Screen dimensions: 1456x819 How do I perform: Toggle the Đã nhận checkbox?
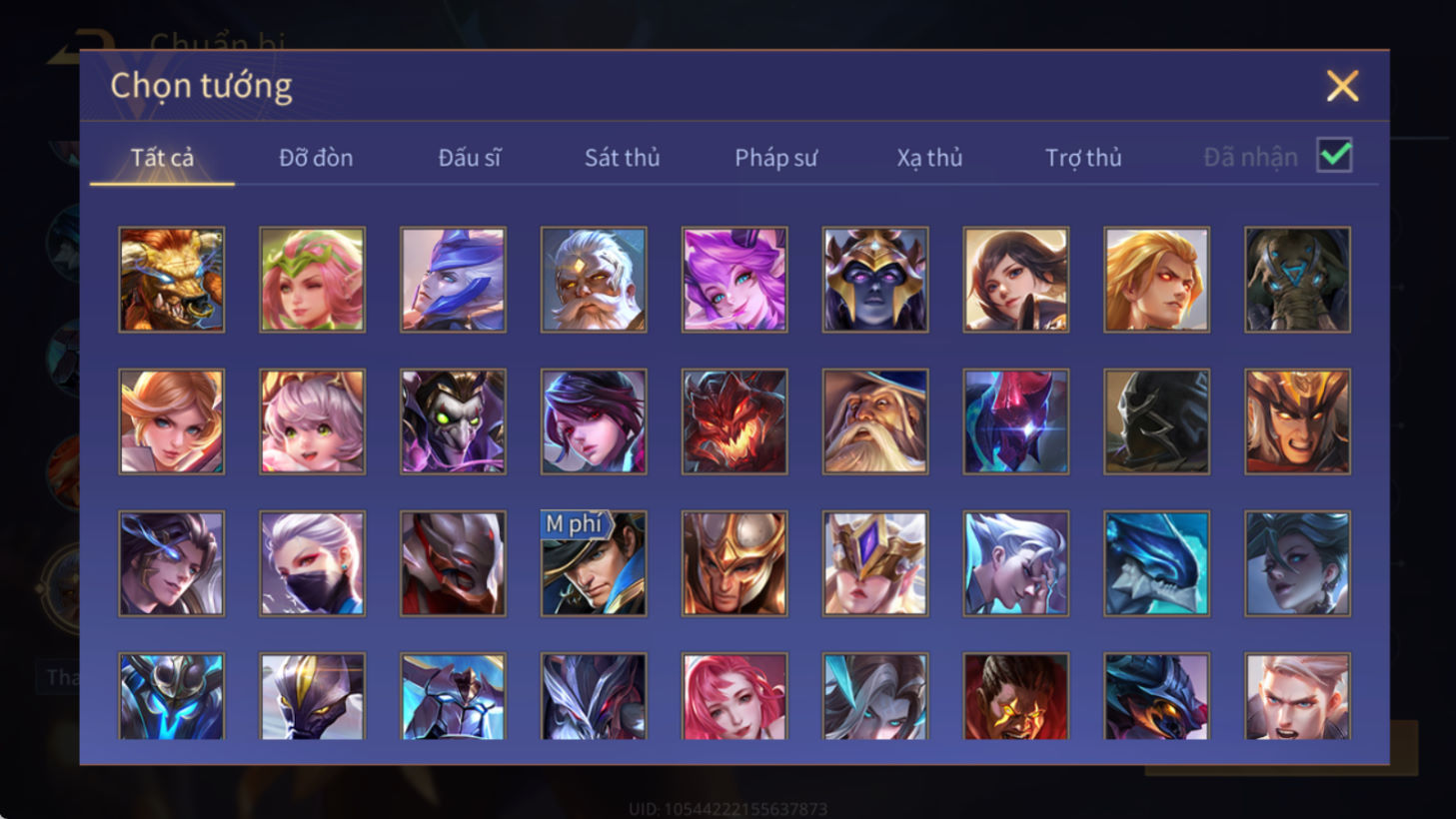(x=1334, y=156)
